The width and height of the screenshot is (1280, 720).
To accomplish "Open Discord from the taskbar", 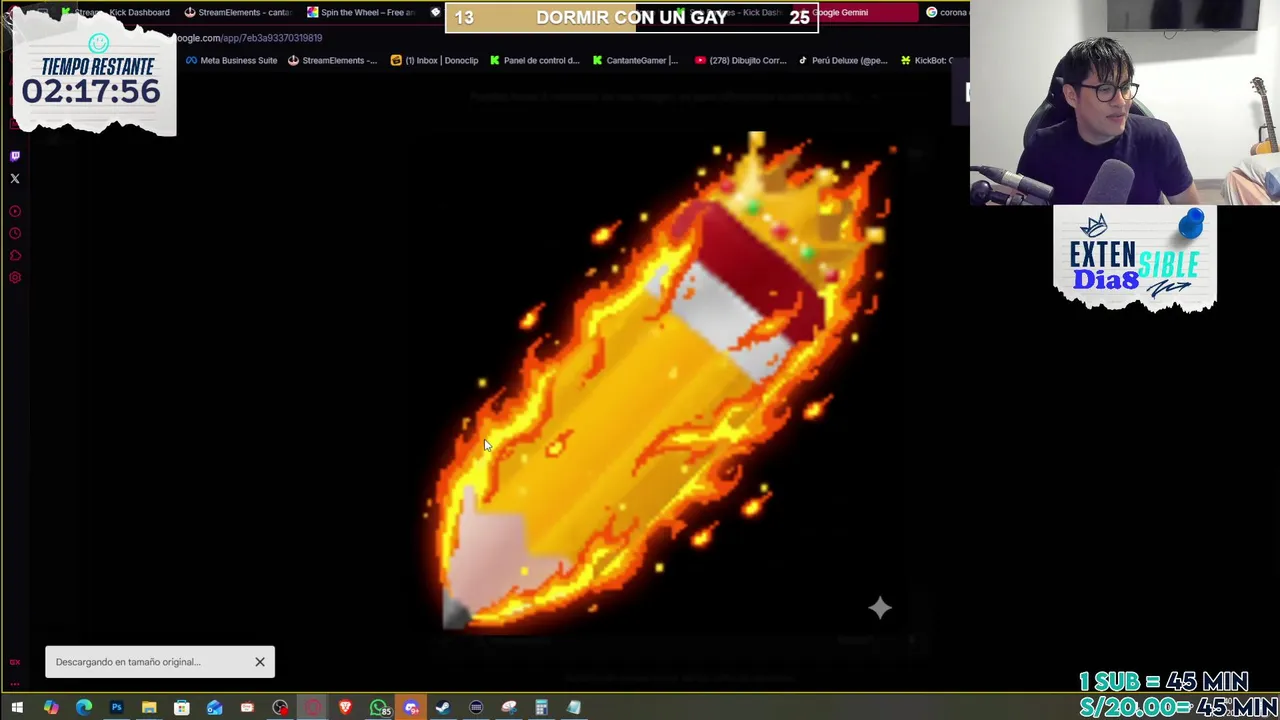I will pos(411,708).
